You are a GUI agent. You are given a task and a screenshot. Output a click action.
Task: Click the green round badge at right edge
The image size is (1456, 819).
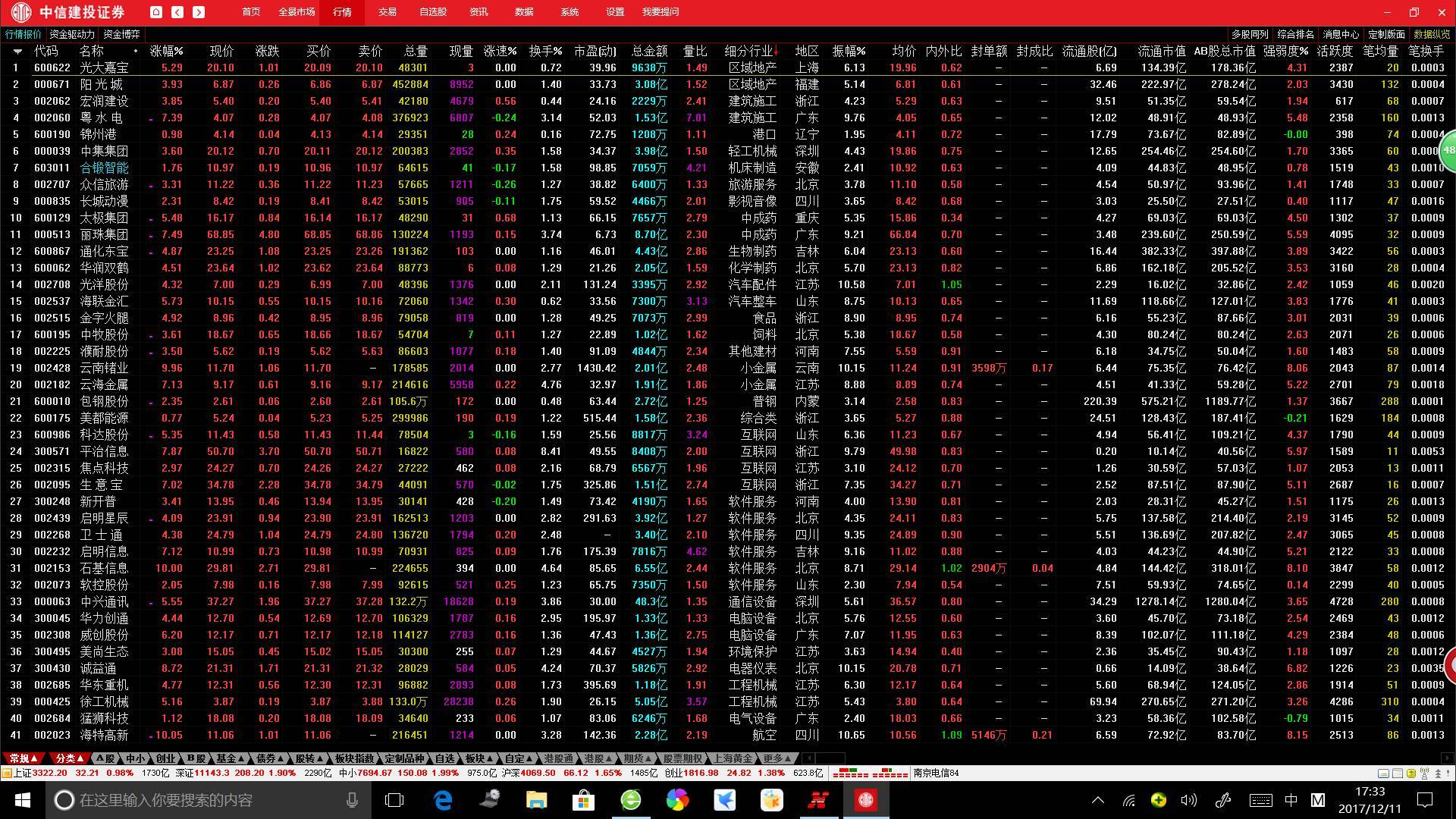point(1448,150)
